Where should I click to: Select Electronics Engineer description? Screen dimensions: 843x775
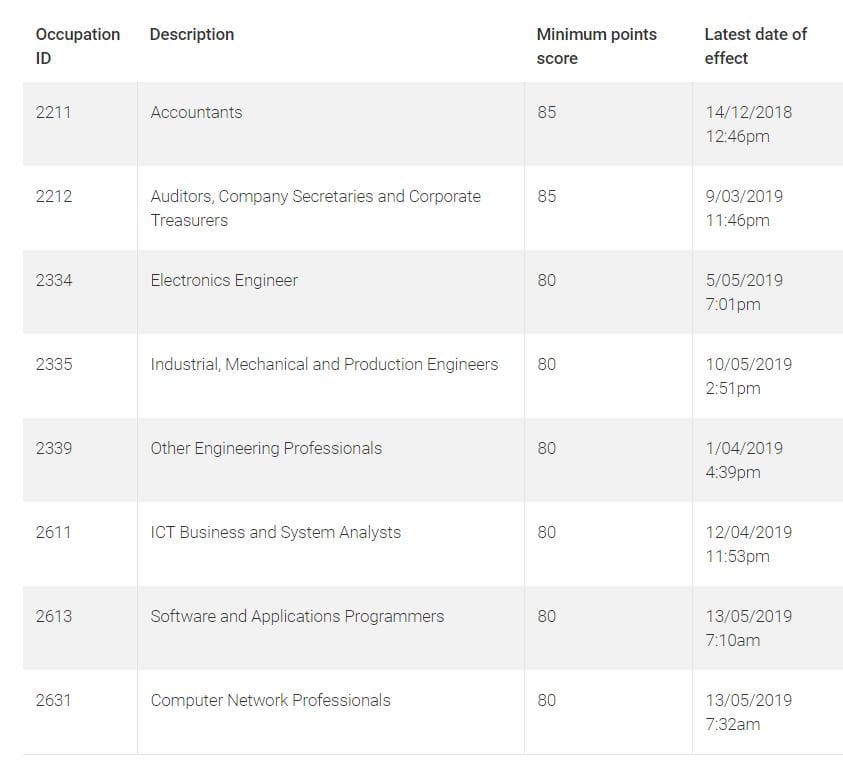(224, 281)
